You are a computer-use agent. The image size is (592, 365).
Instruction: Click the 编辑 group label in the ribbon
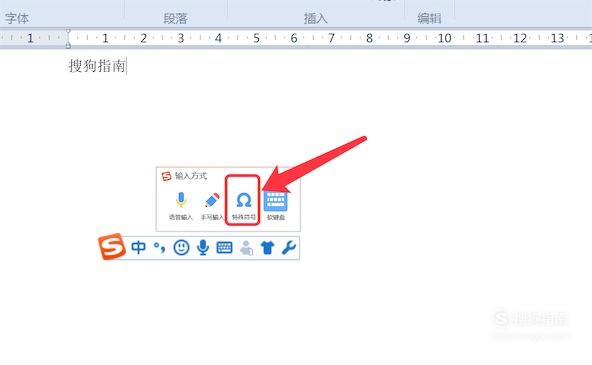click(429, 18)
